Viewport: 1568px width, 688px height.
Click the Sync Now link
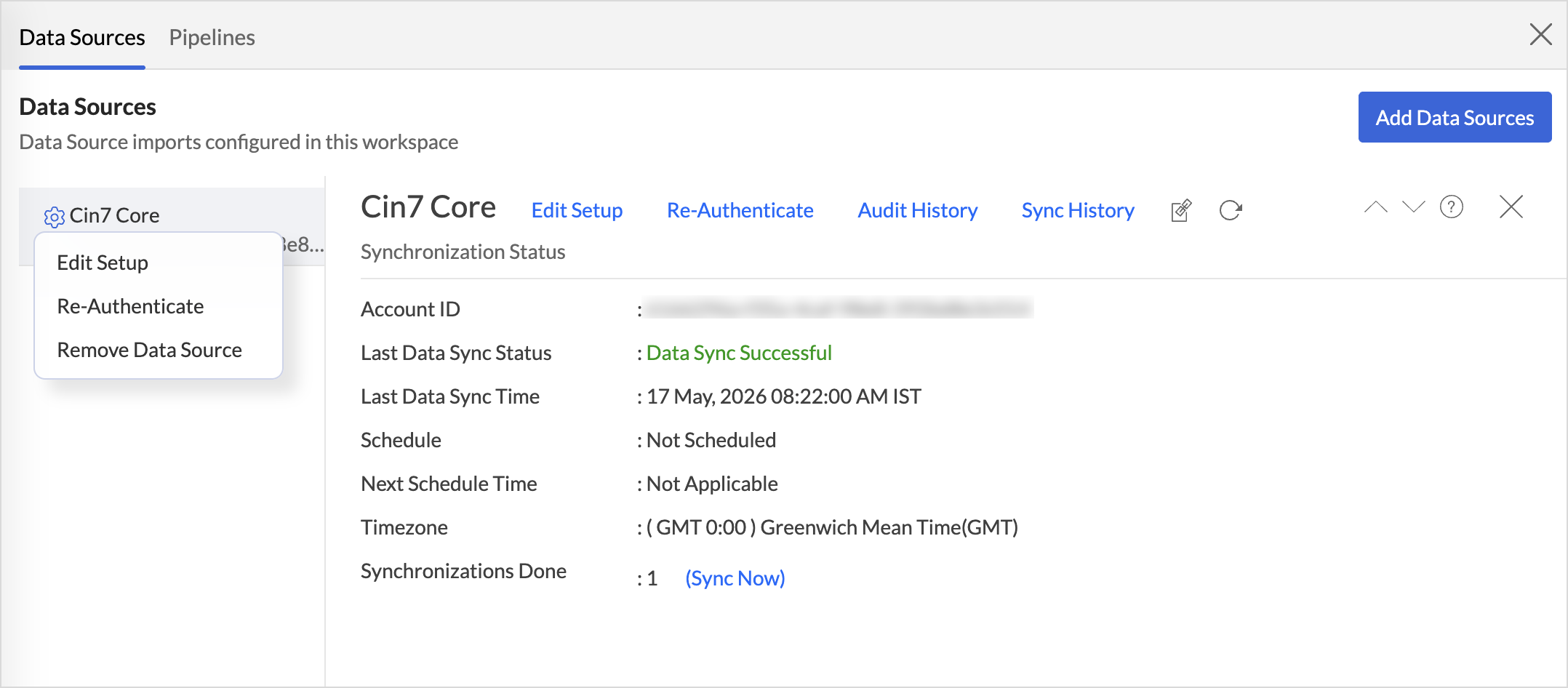[735, 578]
